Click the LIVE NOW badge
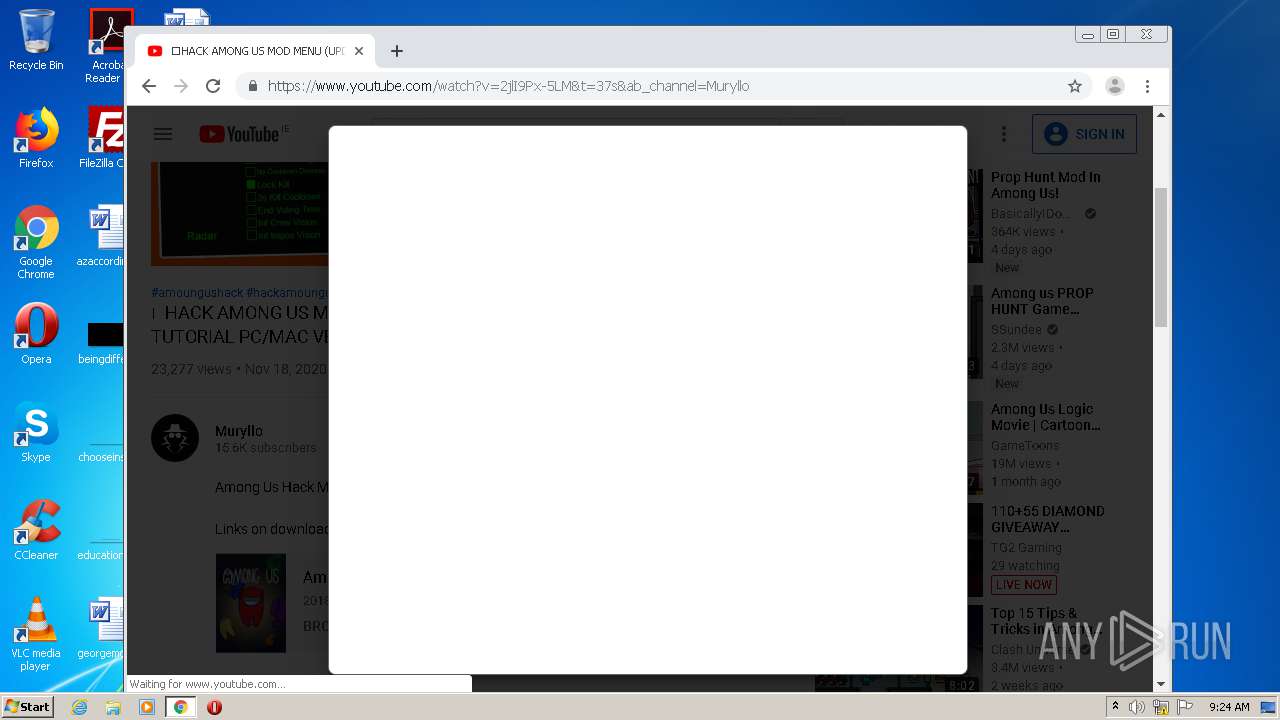 point(1024,585)
